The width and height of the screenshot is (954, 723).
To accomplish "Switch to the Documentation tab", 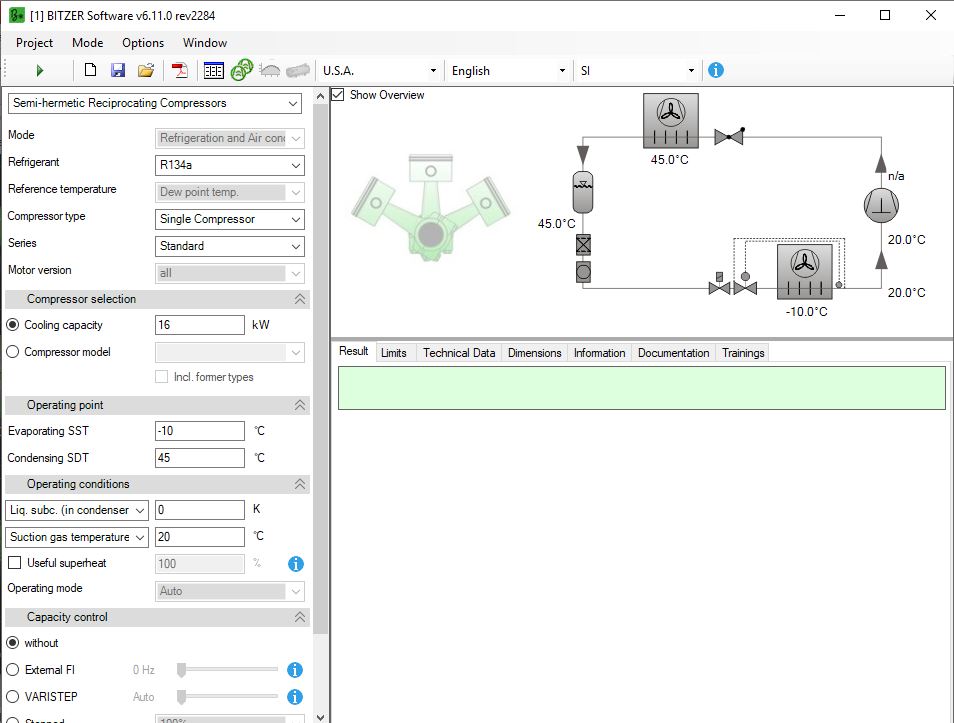I will 674,353.
